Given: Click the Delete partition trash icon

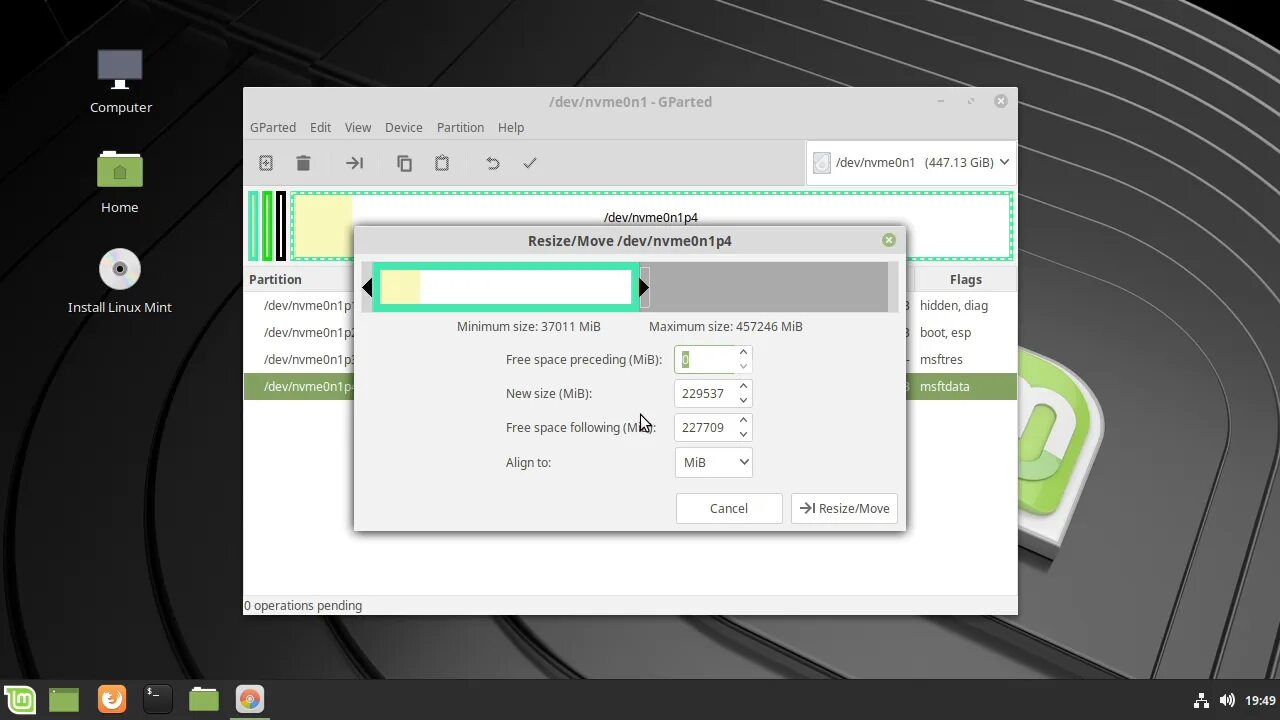Looking at the screenshot, I should point(303,163).
